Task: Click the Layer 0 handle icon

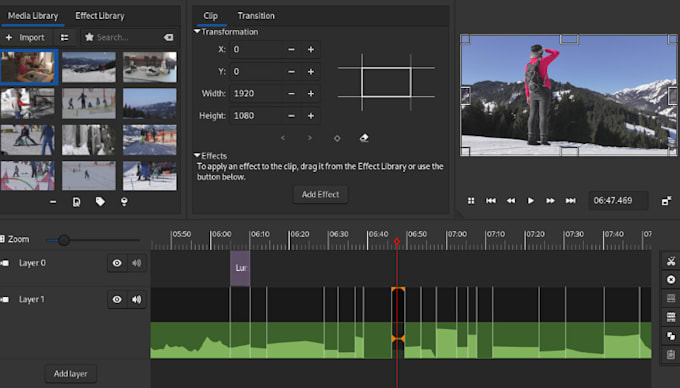Action: click(x=5, y=263)
